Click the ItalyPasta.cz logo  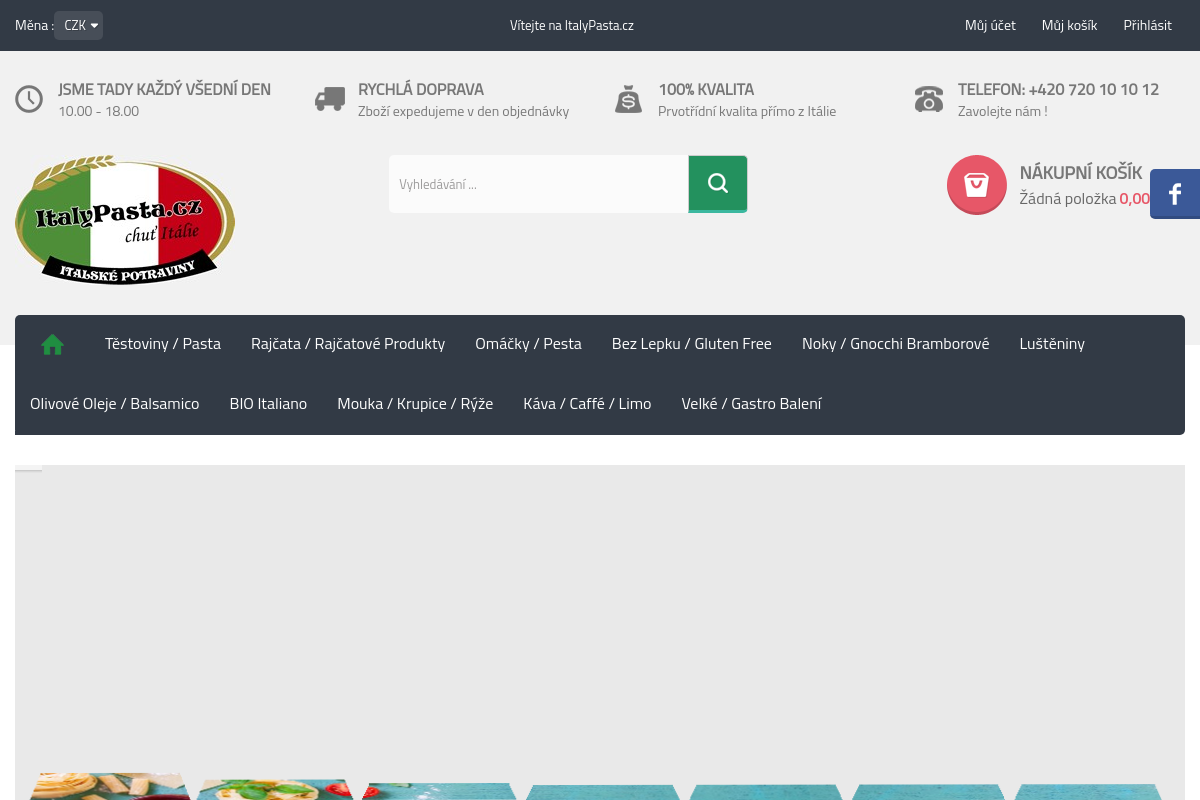pos(125,220)
